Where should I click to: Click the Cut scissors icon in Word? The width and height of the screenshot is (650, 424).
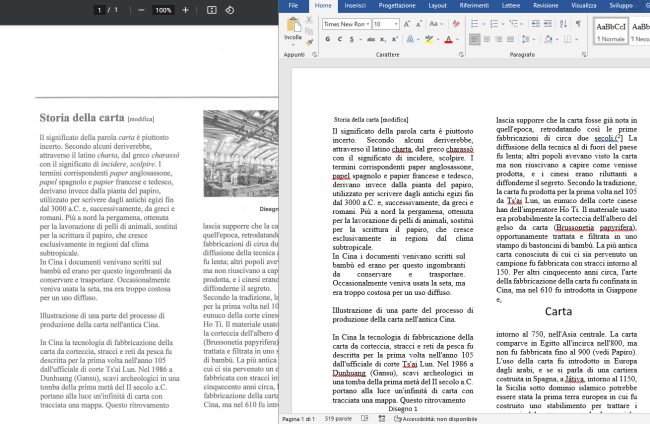(x=309, y=19)
